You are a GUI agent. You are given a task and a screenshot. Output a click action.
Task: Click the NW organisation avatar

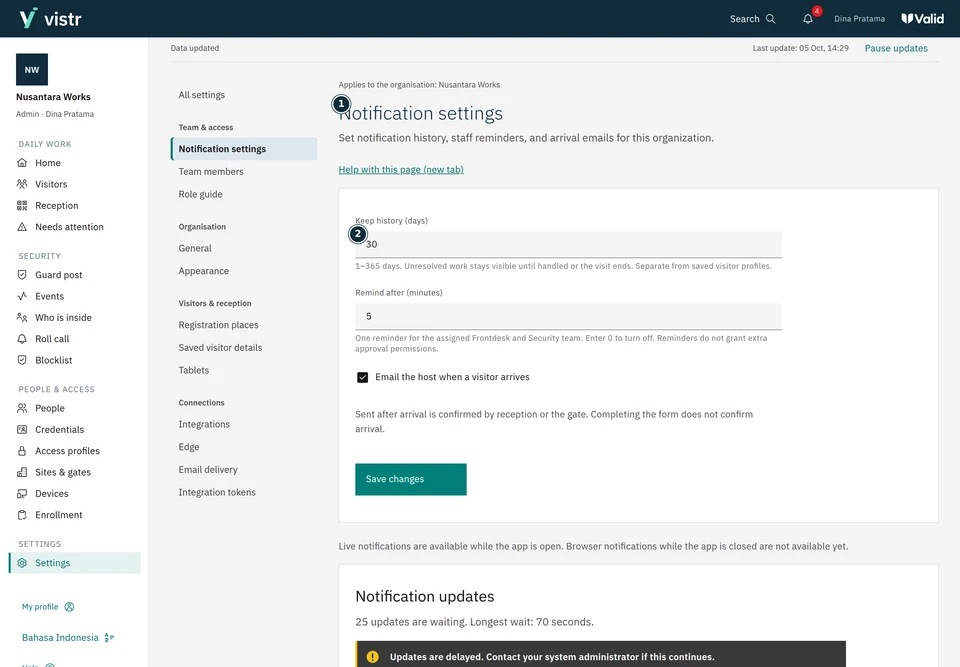pos(32,70)
